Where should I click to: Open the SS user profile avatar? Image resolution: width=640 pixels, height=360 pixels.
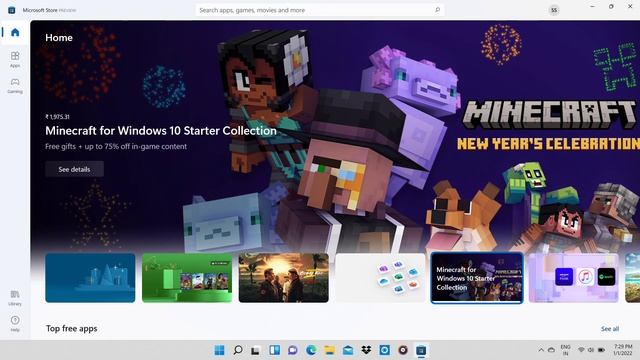pos(554,10)
